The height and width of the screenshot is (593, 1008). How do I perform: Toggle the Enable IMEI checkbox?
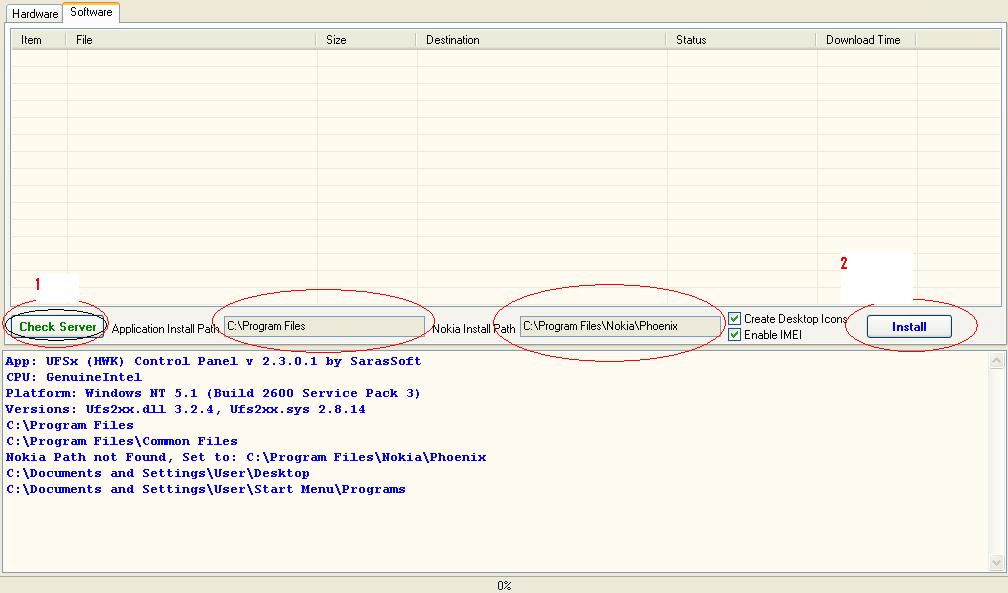(x=734, y=334)
